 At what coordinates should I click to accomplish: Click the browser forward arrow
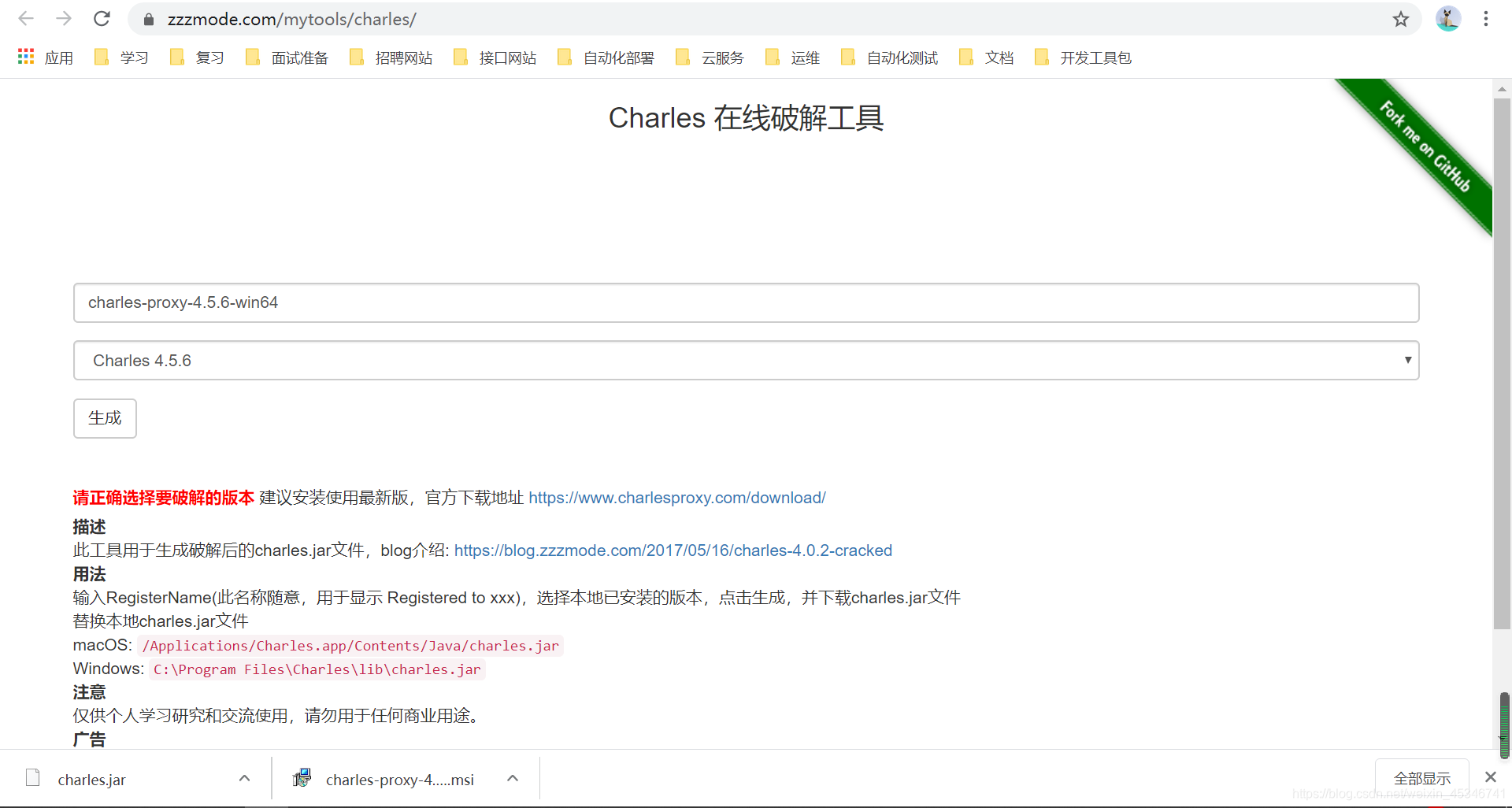pos(64,19)
